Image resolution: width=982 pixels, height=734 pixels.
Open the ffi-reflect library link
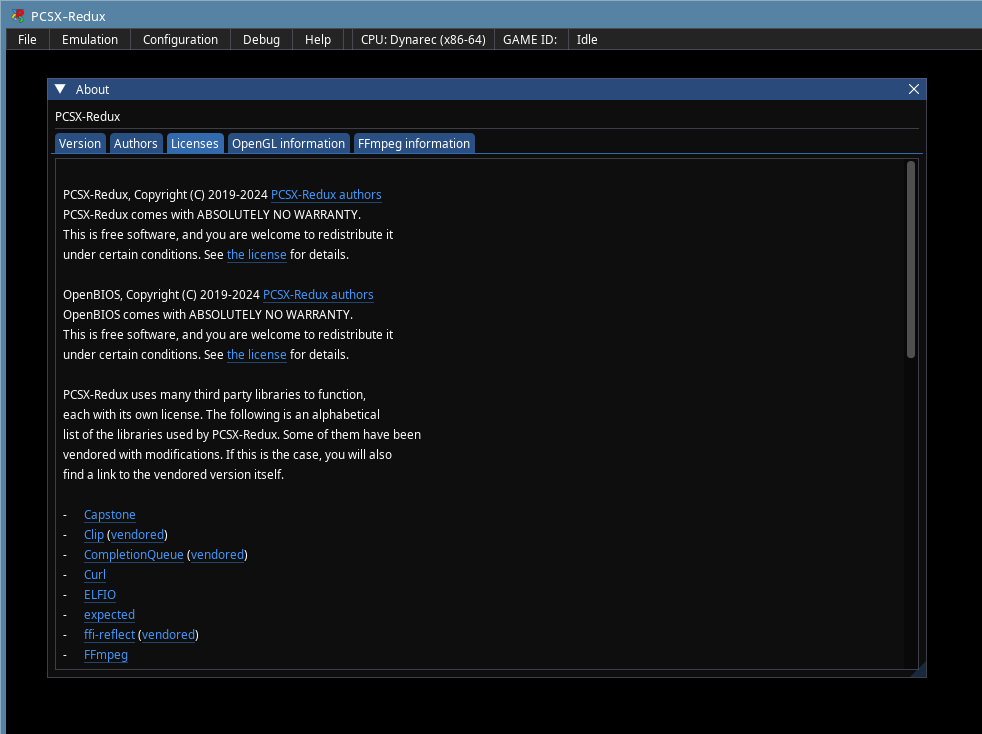109,635
